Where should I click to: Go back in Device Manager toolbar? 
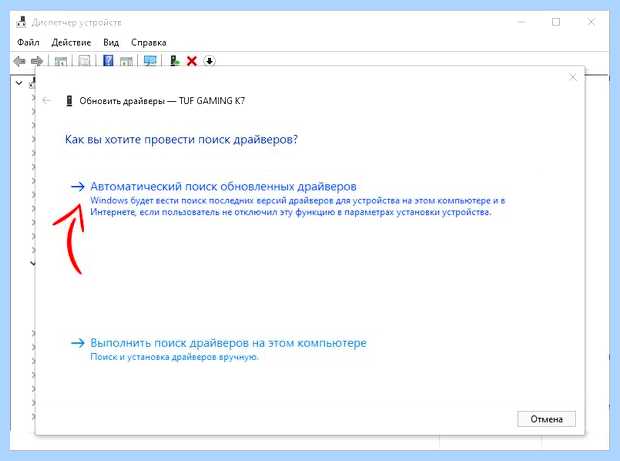(x=19, y=61)
